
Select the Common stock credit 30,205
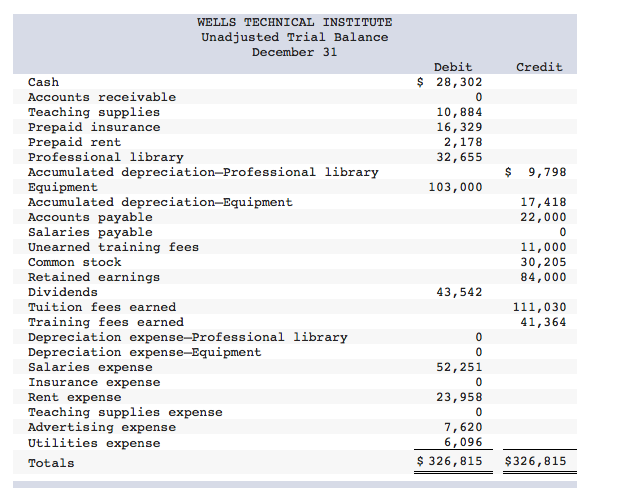[x=543, y=262]
